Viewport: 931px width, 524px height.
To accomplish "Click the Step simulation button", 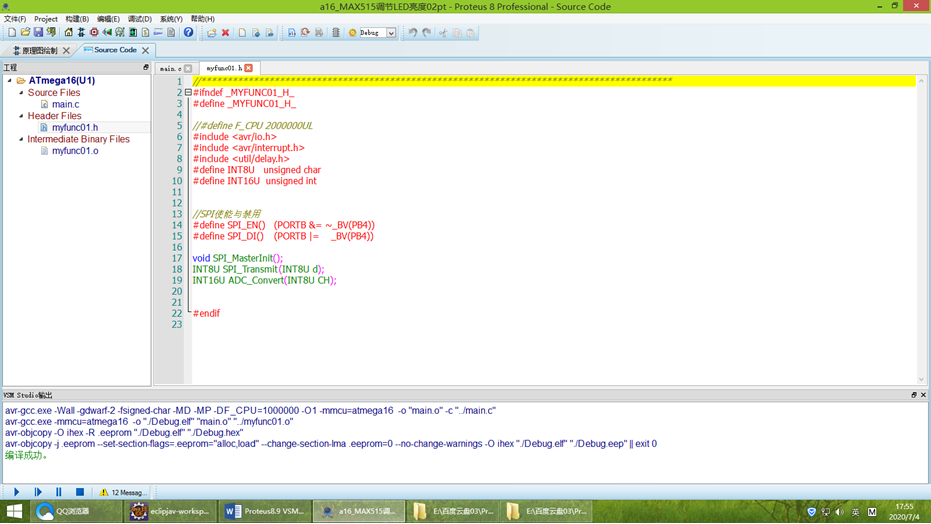I will click(38, 492).
